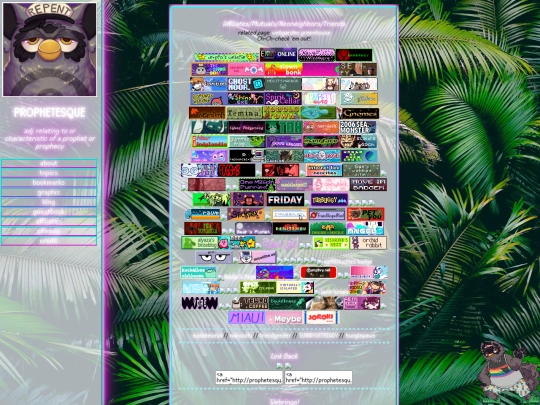Open the 'graphix' sidebar menu item
540x405 pixels.
(x=49, y=192)
